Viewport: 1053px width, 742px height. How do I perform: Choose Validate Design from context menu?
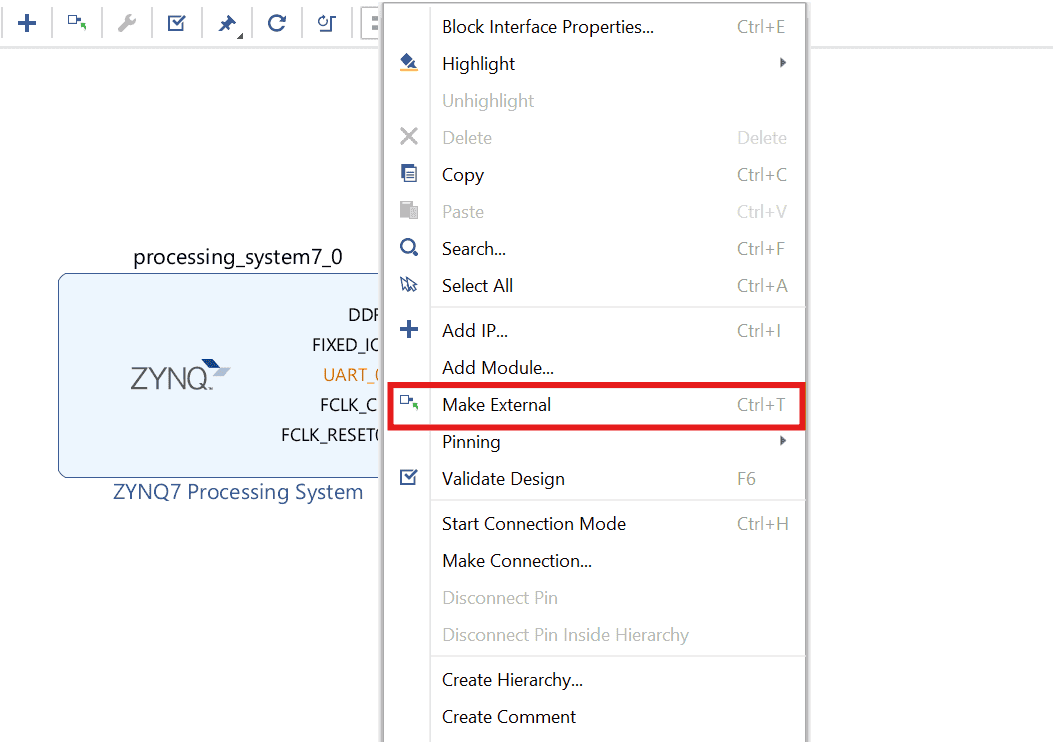[x=503, y=479]
